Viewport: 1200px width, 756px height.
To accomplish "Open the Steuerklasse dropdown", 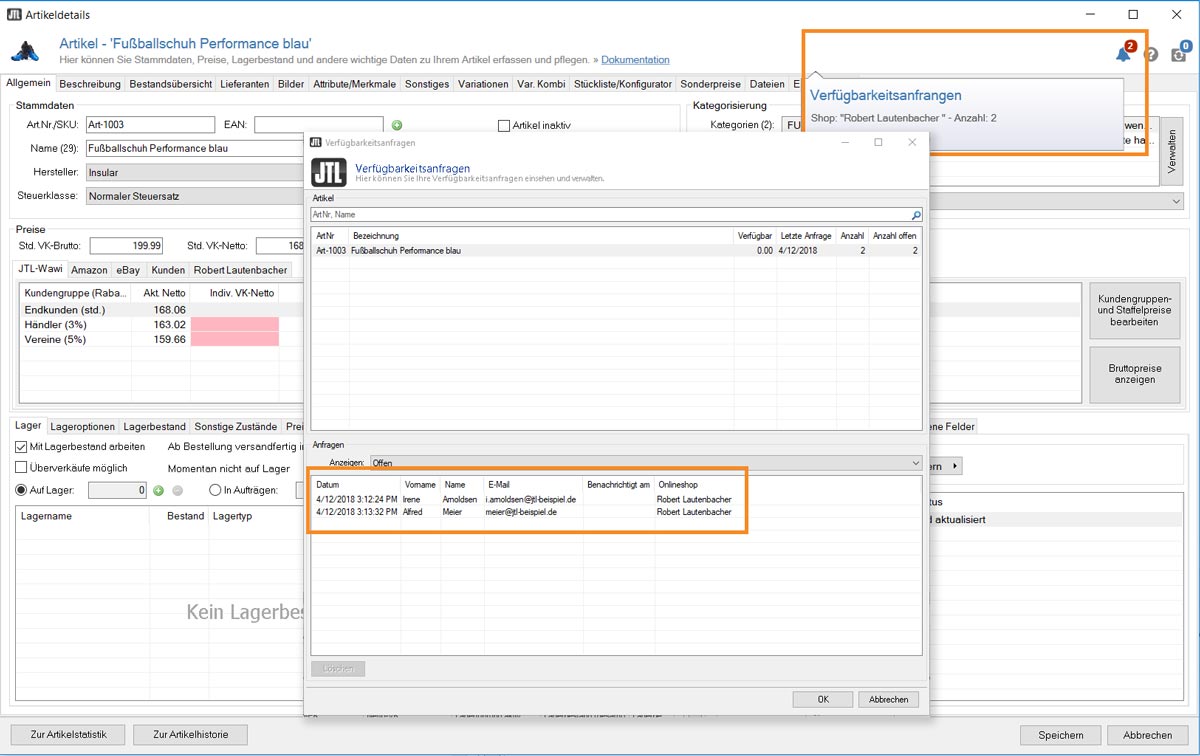I will [195, 197].
